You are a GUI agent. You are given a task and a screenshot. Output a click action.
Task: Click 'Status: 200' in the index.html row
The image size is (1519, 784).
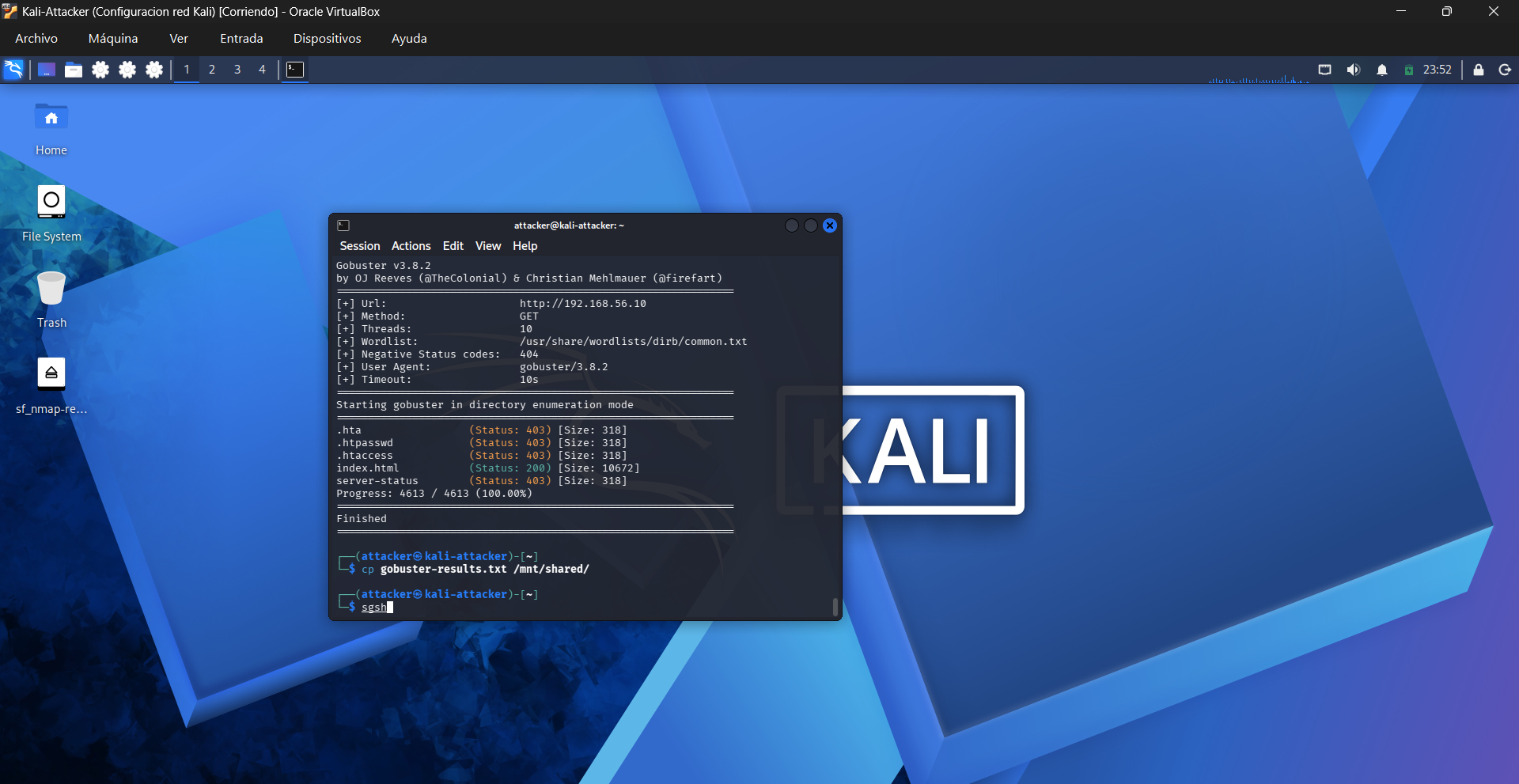point(510,468)
